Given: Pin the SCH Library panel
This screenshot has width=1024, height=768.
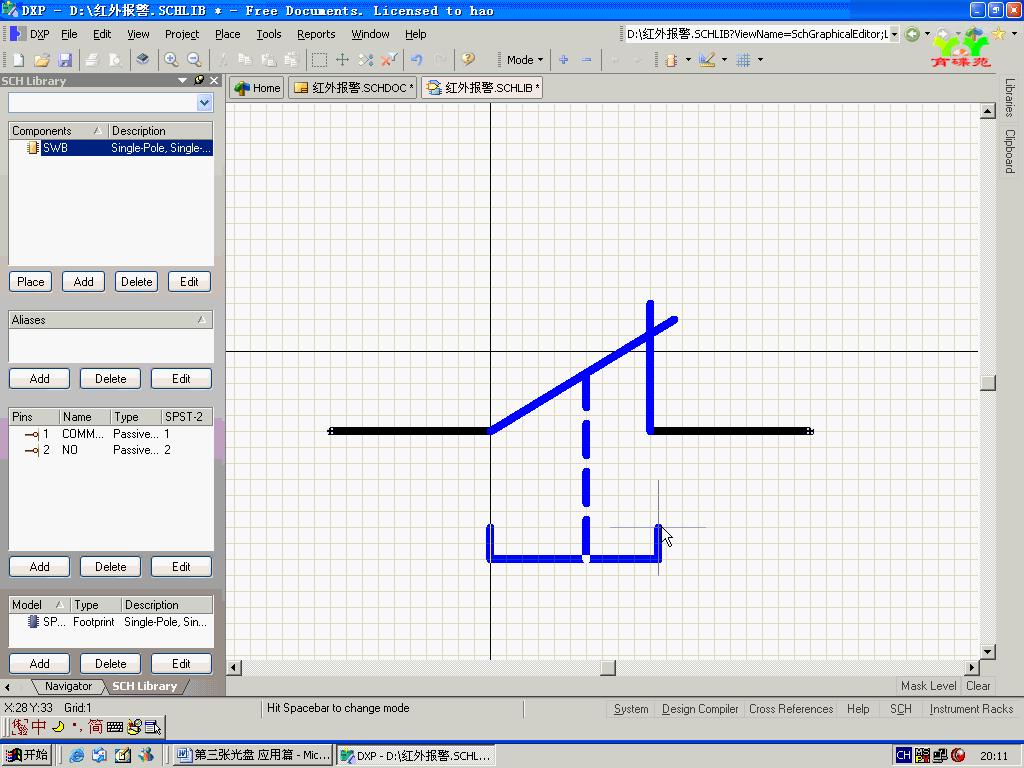Looking at the screenshot, I should click(199, 80).
